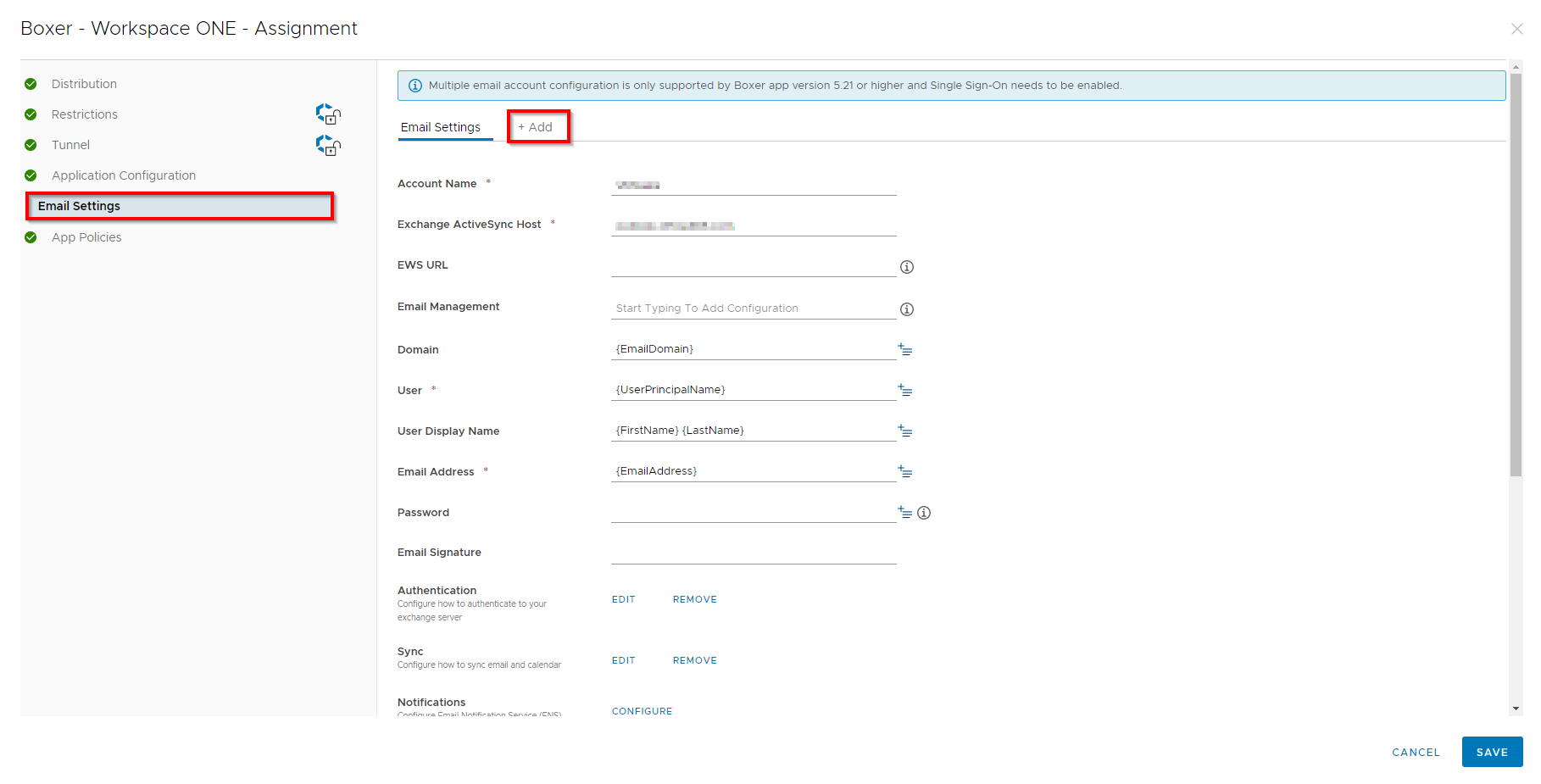Click the lookup values icon for User Display Name

coord(904,431)
